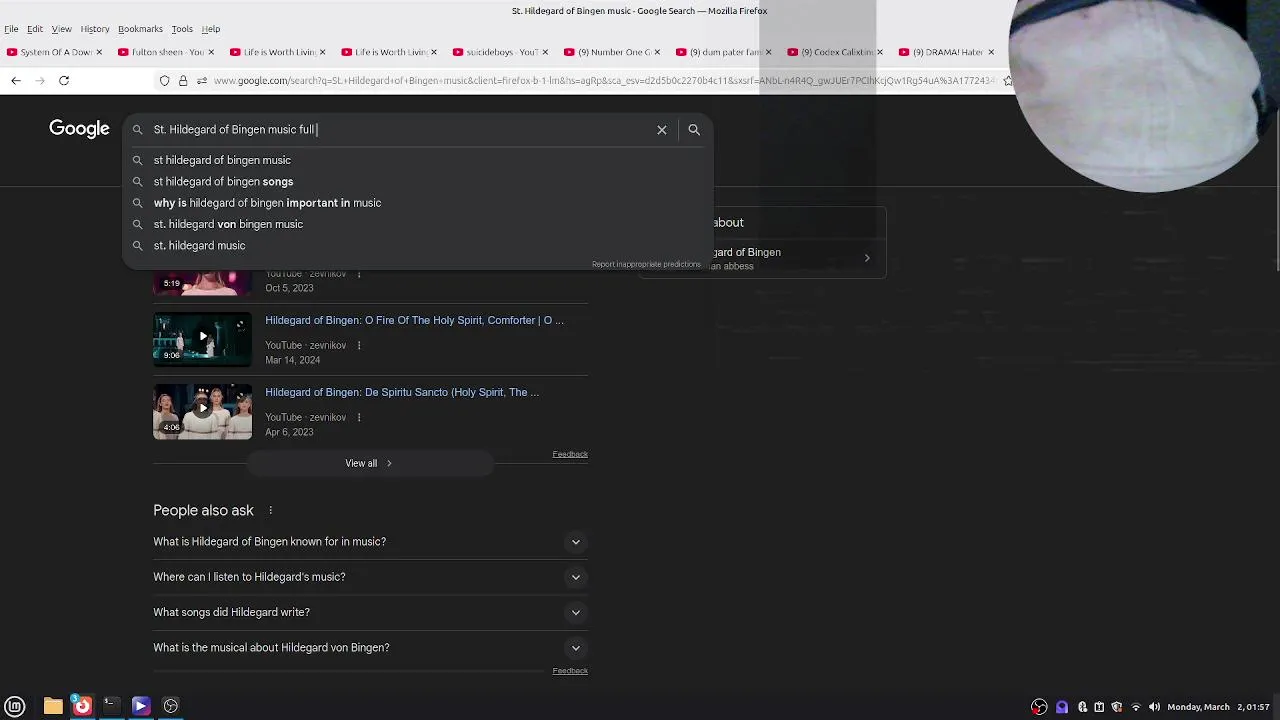Open the Bookmarks menu

(x=140, y=29)
